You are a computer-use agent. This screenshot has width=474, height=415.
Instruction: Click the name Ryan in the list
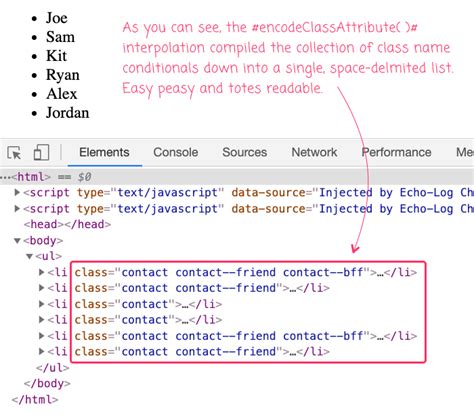click(63, 75)
